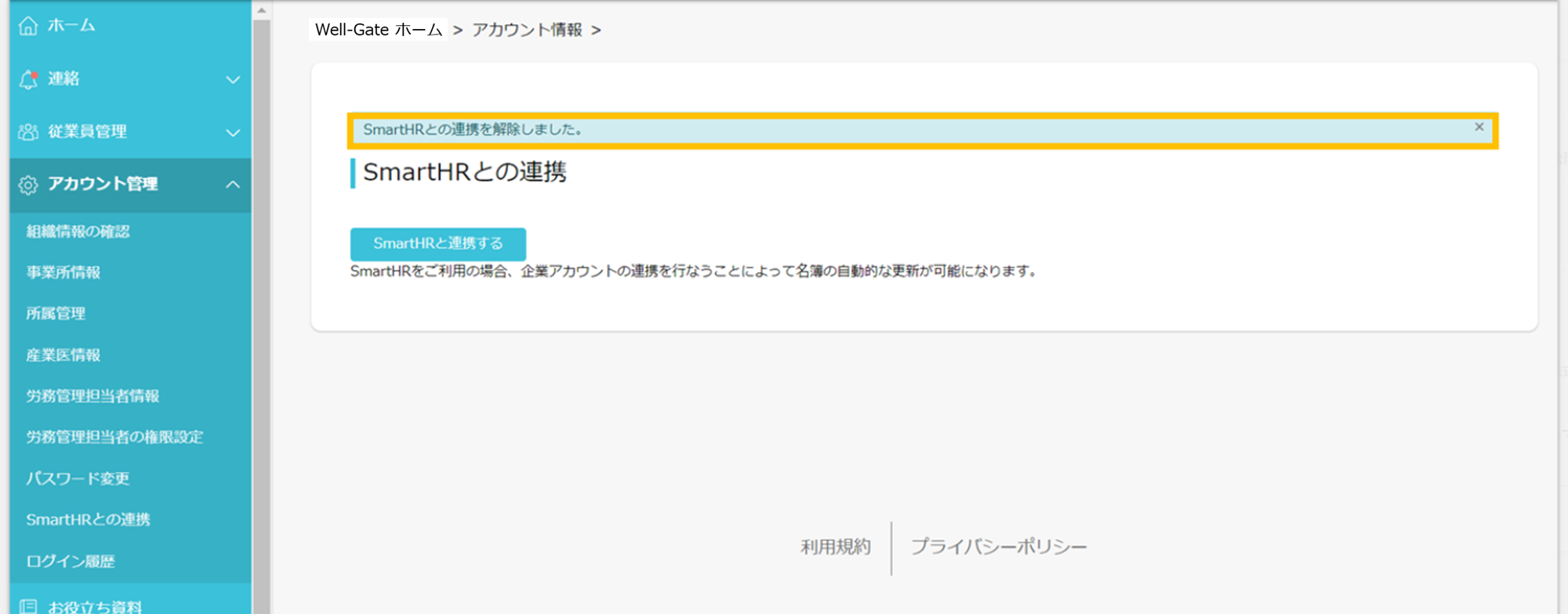Click the account management gear icon

click(28, 184)
